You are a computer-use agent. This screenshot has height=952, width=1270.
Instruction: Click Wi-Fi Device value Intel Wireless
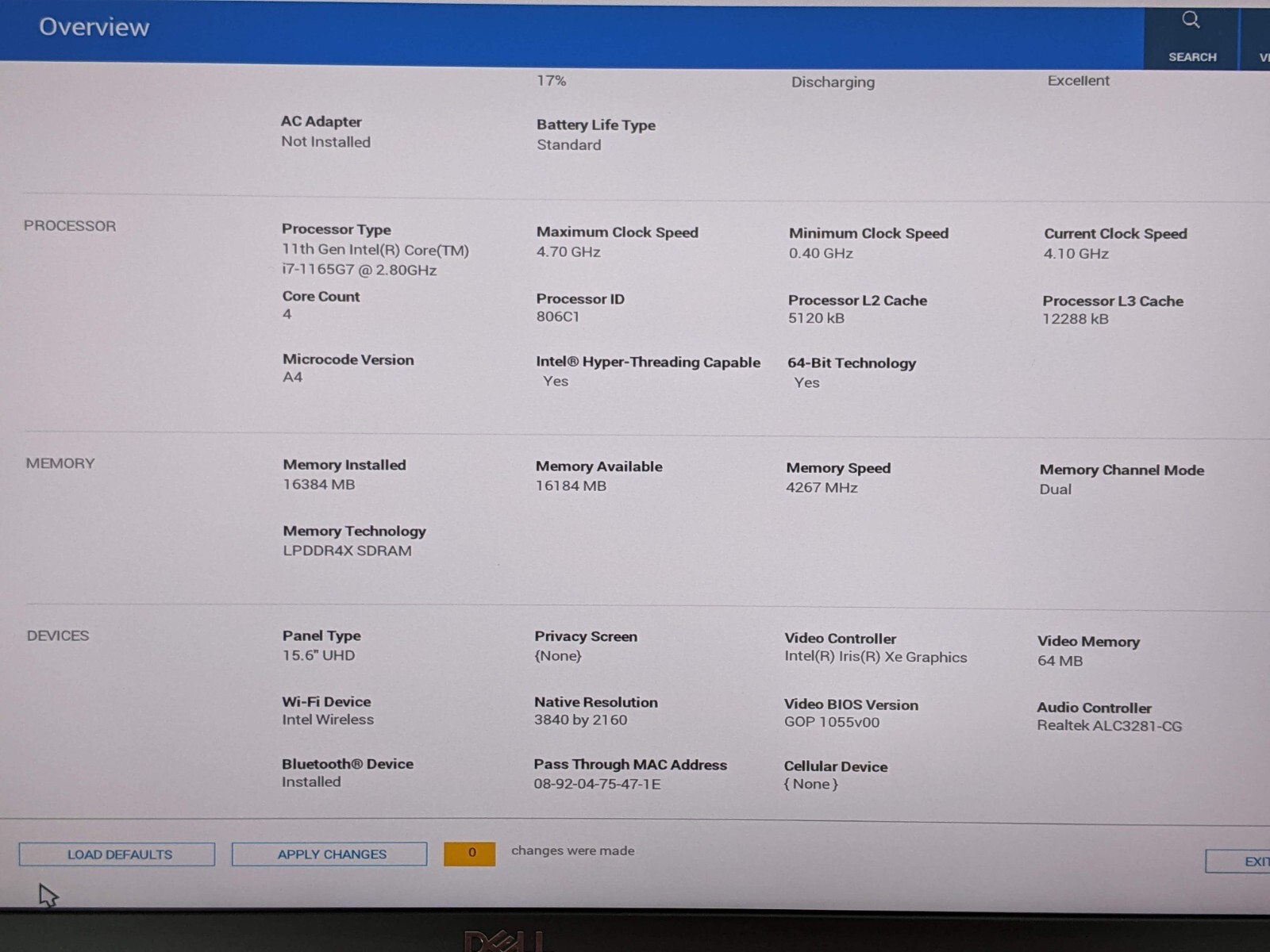(328, 720)
